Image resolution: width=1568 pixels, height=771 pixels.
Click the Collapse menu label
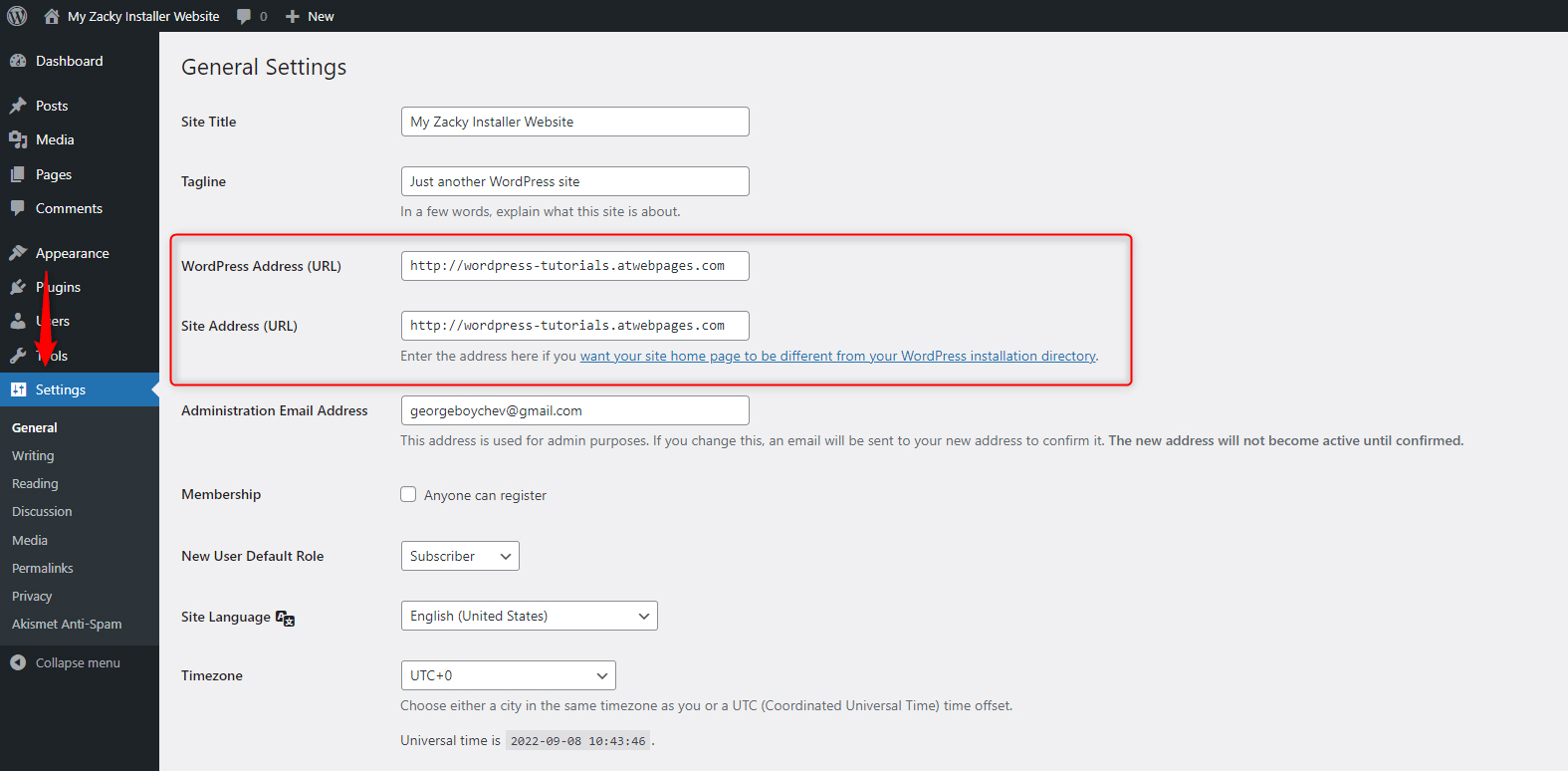pos(78,662)
